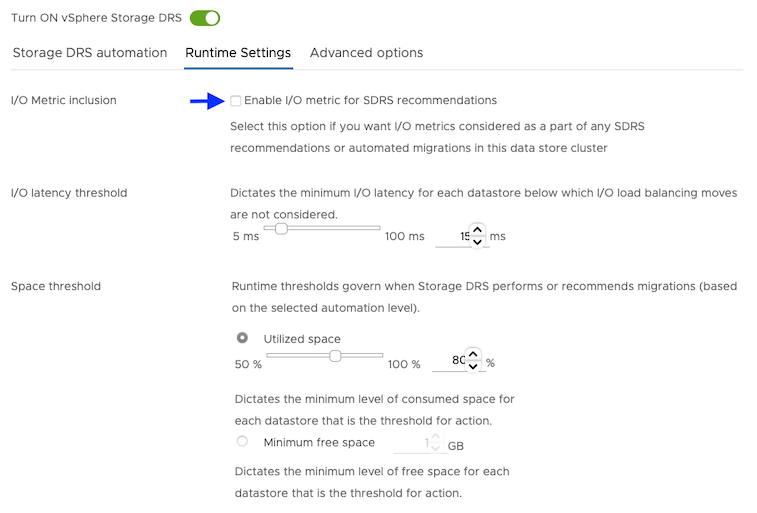Click the I/O latency threshold slider handle
This screenshot has height=513, width=757.
click(x=282, y=228)
